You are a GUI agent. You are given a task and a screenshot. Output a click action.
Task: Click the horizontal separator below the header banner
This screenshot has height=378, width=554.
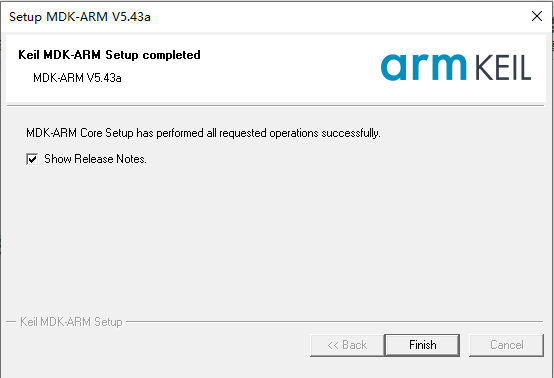(276, 105)
